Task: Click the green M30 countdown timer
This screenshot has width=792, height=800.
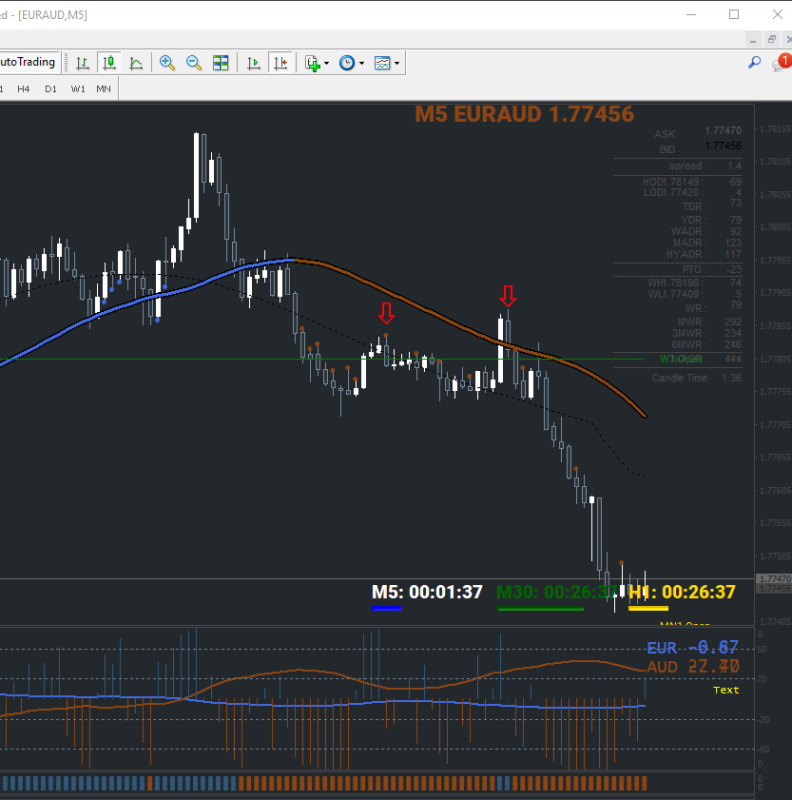Action: click(x=557, y=592)
